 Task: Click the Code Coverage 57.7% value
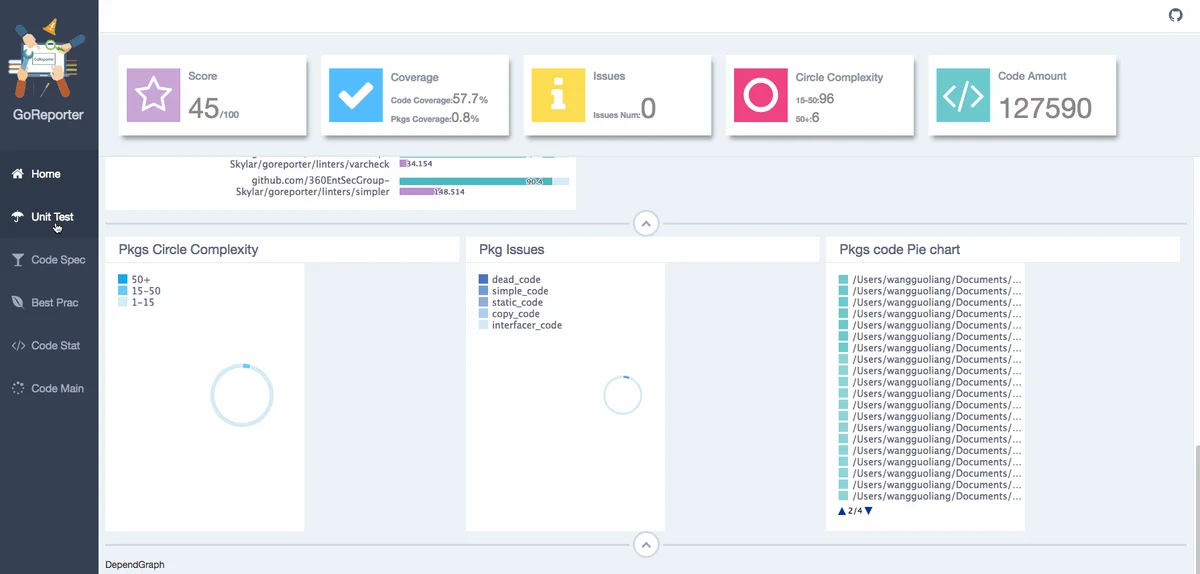click(470, 99)
